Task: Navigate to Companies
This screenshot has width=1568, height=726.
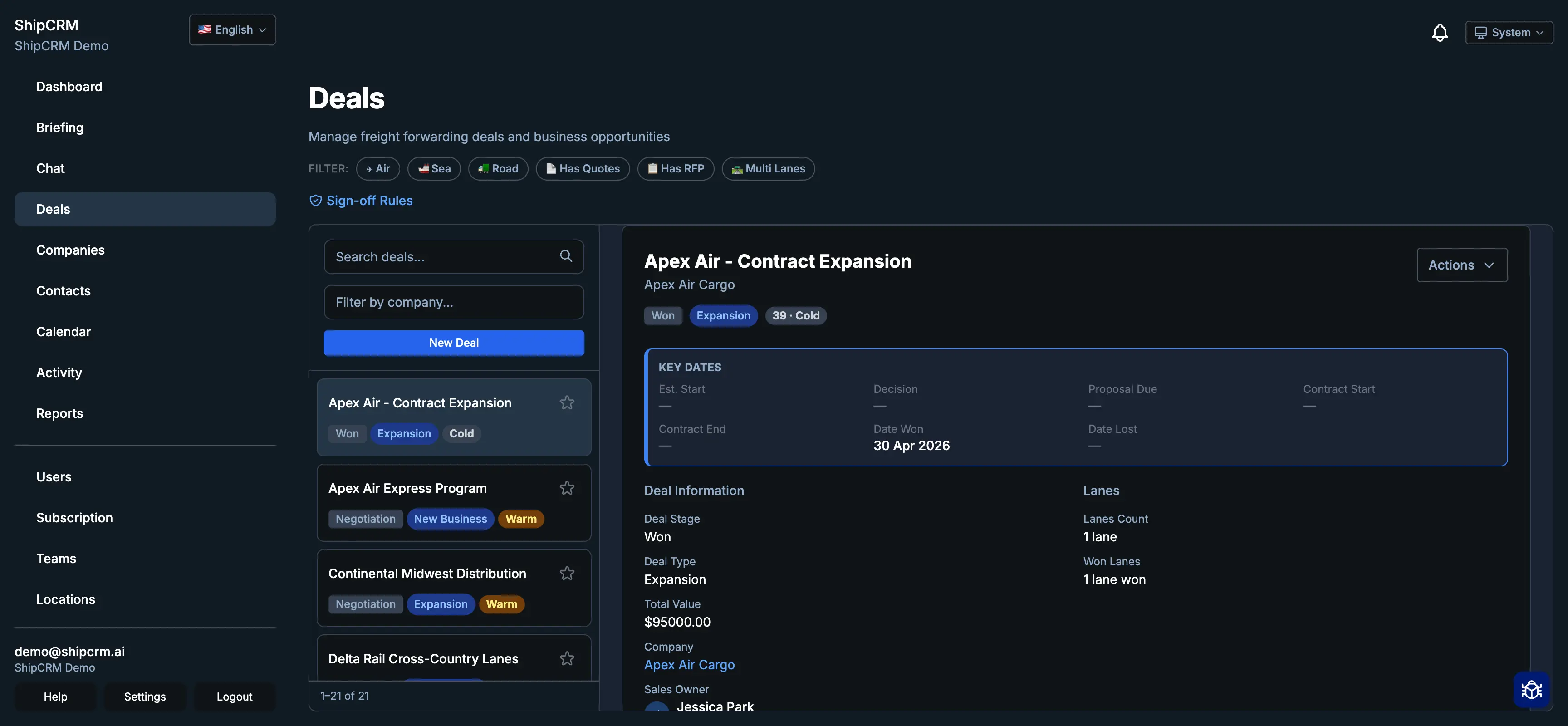Action: (145, 250)
